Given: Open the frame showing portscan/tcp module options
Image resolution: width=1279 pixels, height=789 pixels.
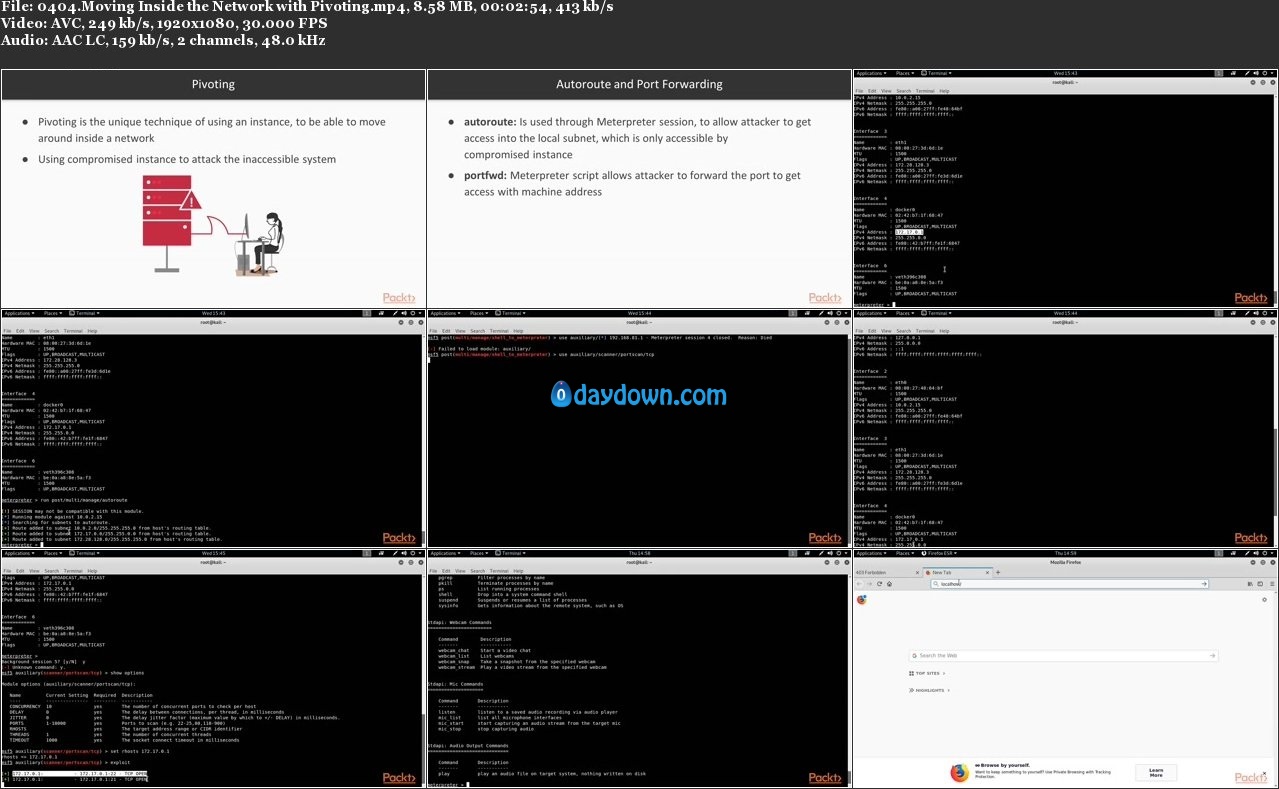Looking at the screenshot, I should tap(213, 668).
